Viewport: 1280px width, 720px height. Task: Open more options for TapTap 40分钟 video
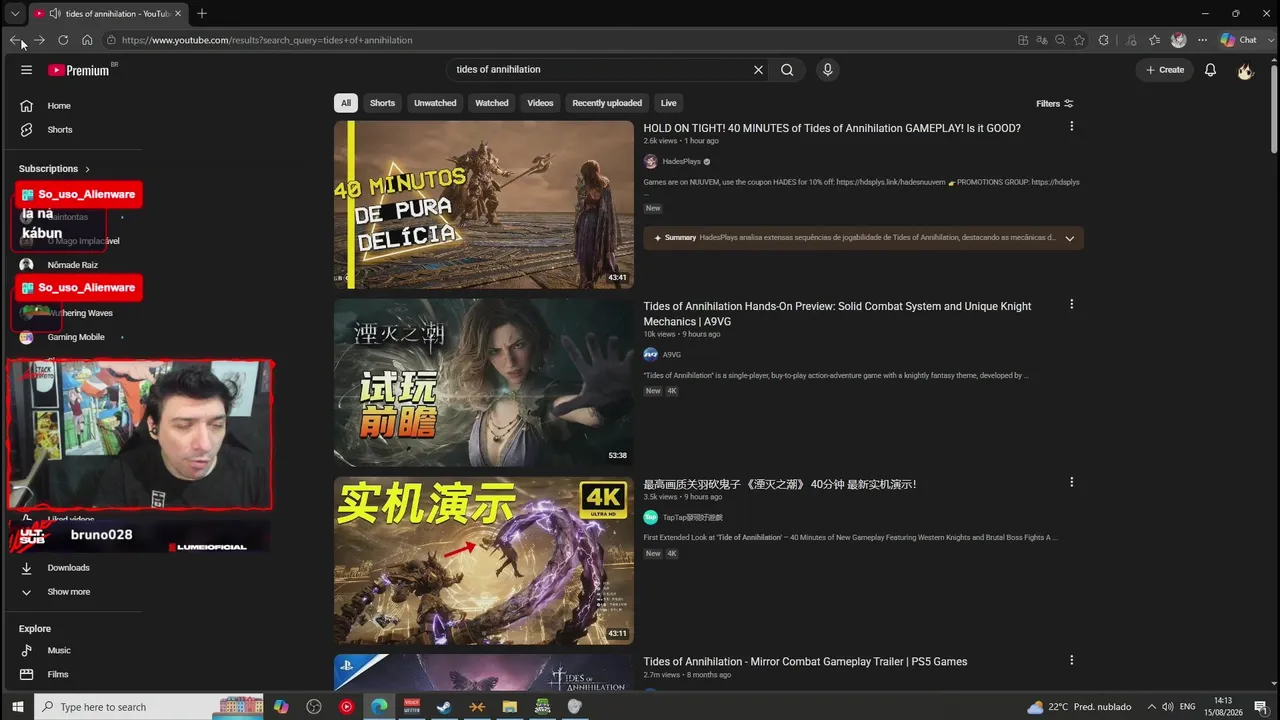pos(1071,482)
